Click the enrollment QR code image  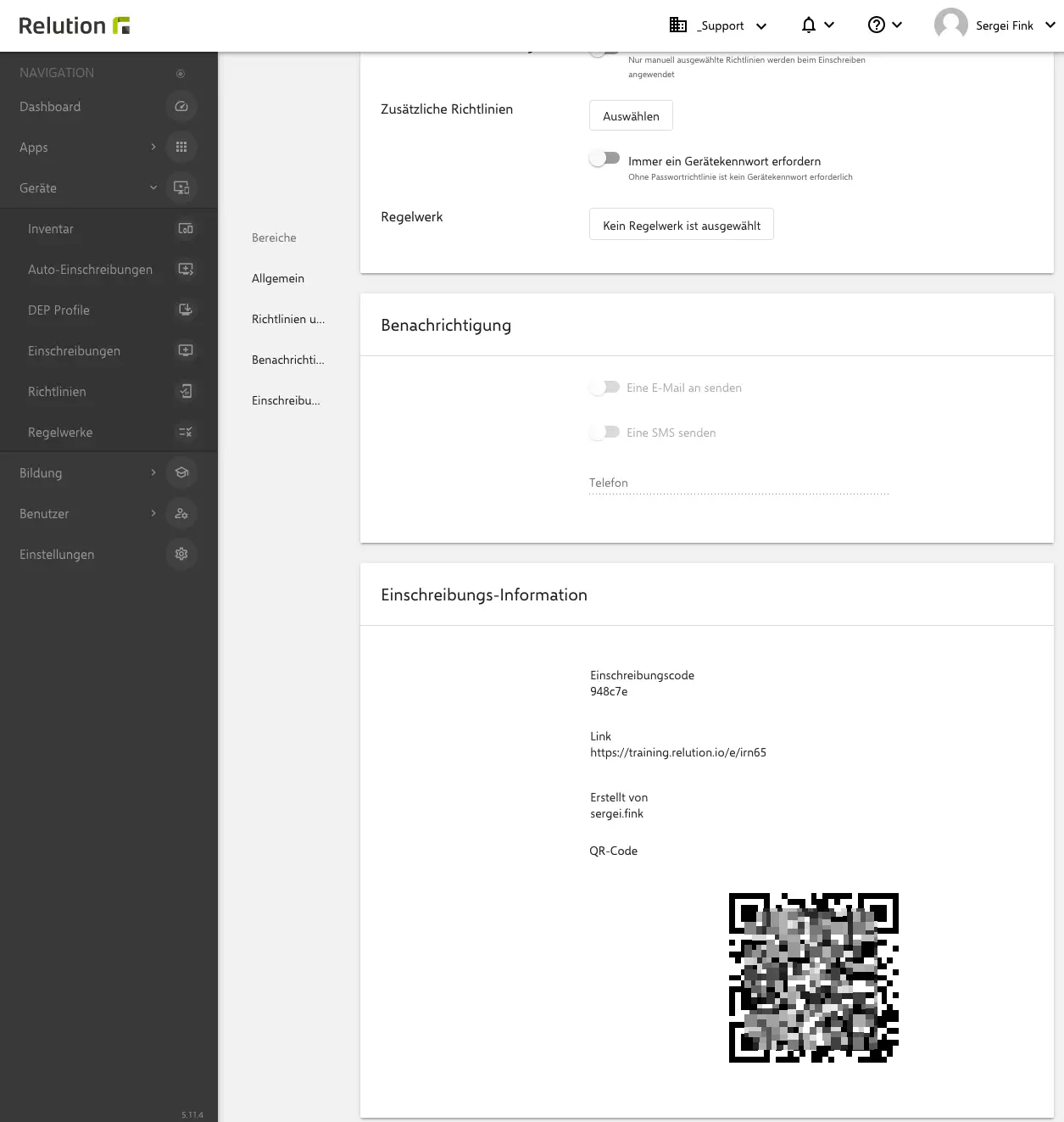coord(814,978)
